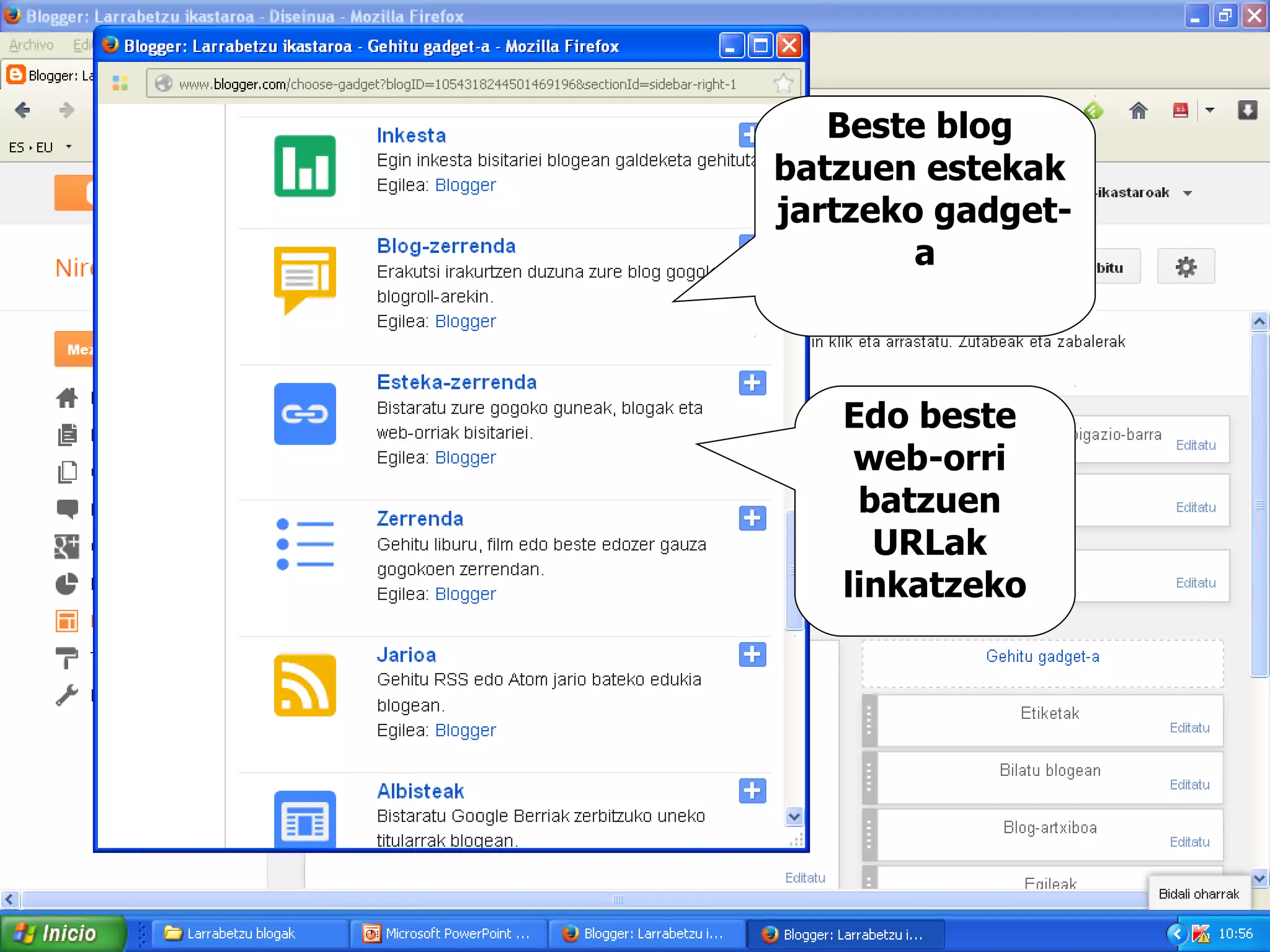This screenshot has height=952, width=1270.
Task: Open the Pages icon in Blogger sidebar
Action: pos(67,472)
